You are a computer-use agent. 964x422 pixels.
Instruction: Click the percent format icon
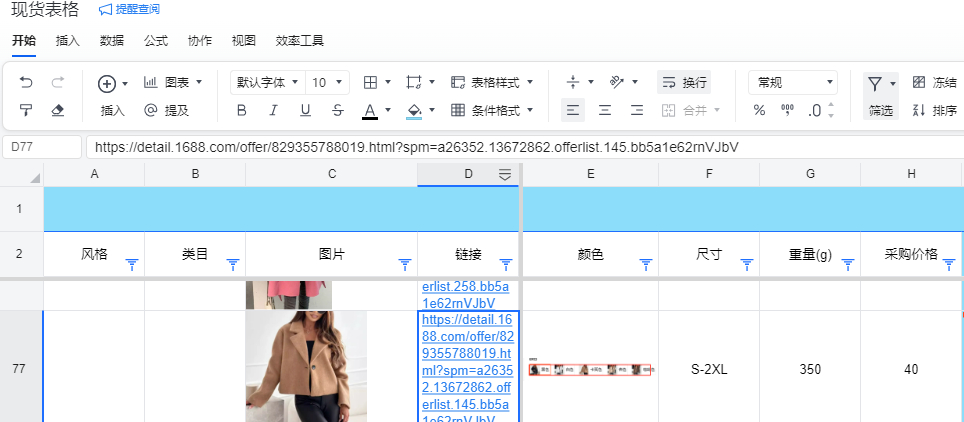pos(759,110)
